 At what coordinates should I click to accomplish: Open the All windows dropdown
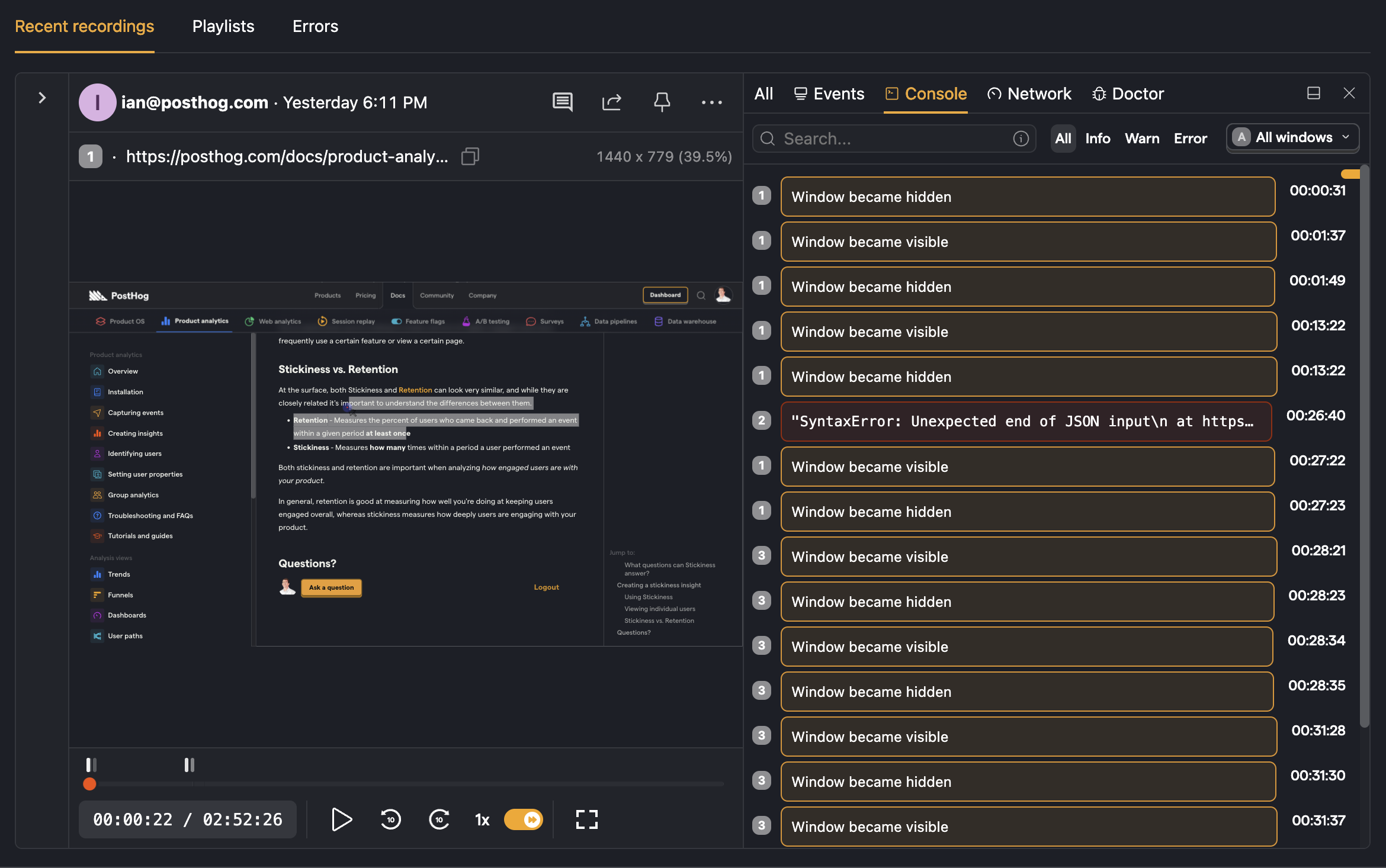(1292, 137)
